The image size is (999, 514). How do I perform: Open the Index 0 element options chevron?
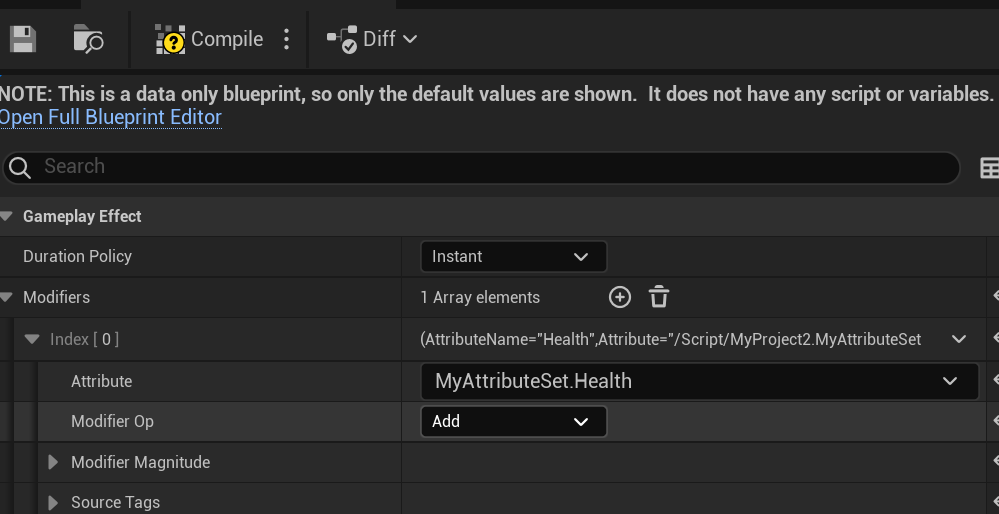tap(959, 339)
